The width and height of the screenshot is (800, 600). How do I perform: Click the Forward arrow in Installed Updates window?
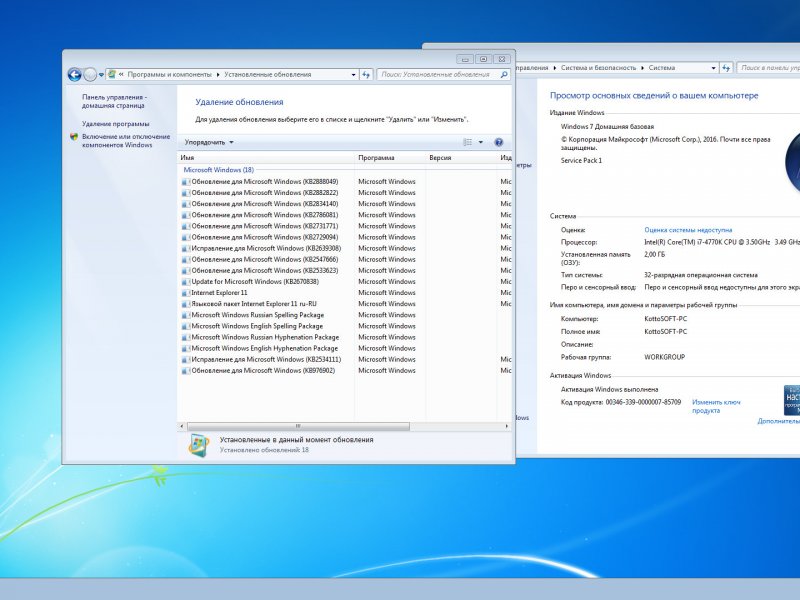[90, 75]
